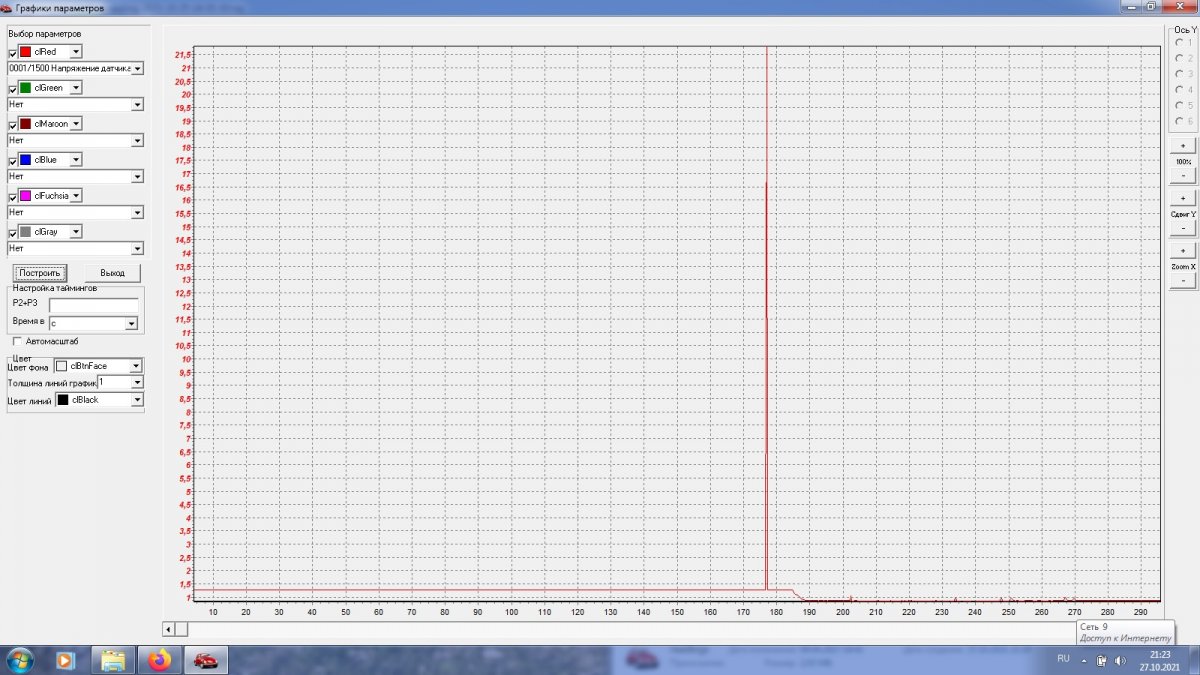This screenshot has height=675, width=1200.
Task: Enable the Автомасштаб checkbox
Action: pyautogui.click(x=18, y=341)
